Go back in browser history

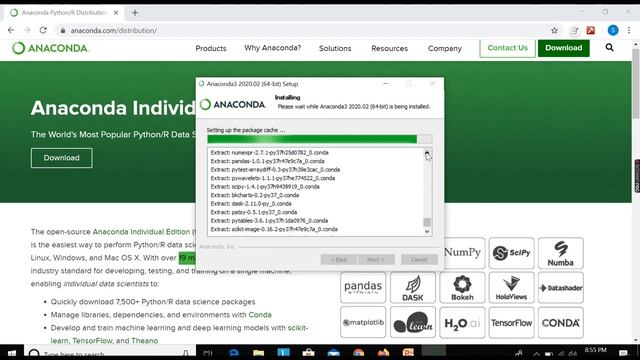(11, 30)
